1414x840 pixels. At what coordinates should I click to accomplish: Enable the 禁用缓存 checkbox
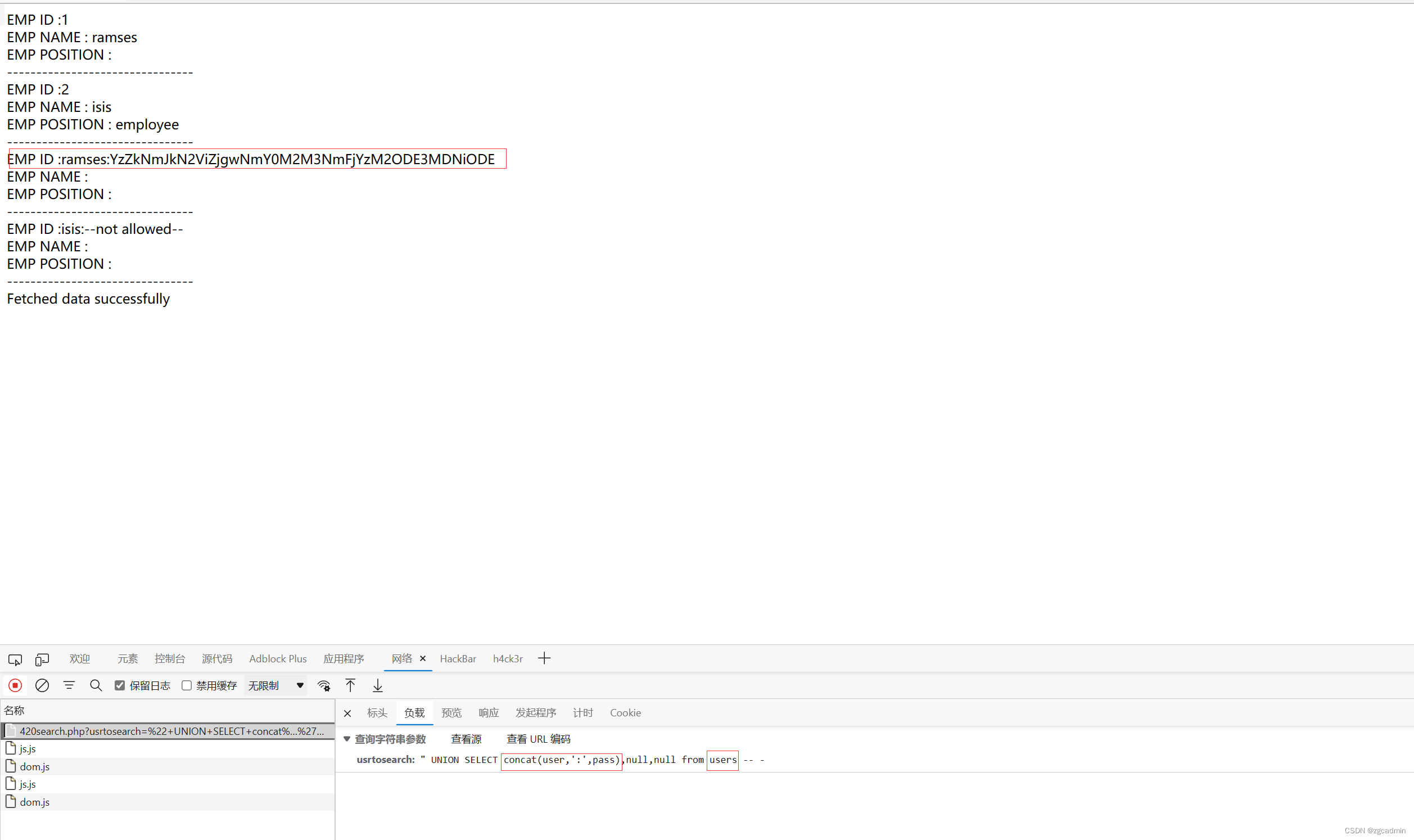(x=186, y=685)
